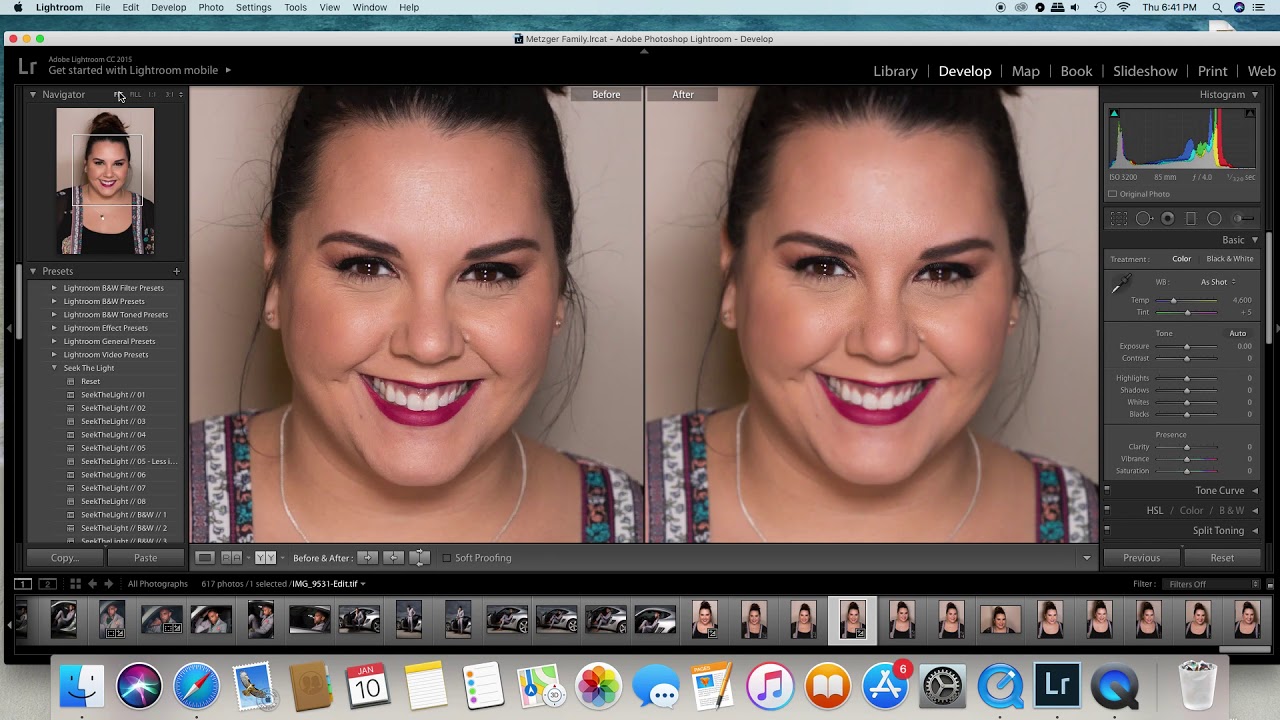
Task: Go forward using filmstrip arrow
Action: click(109, 584)
